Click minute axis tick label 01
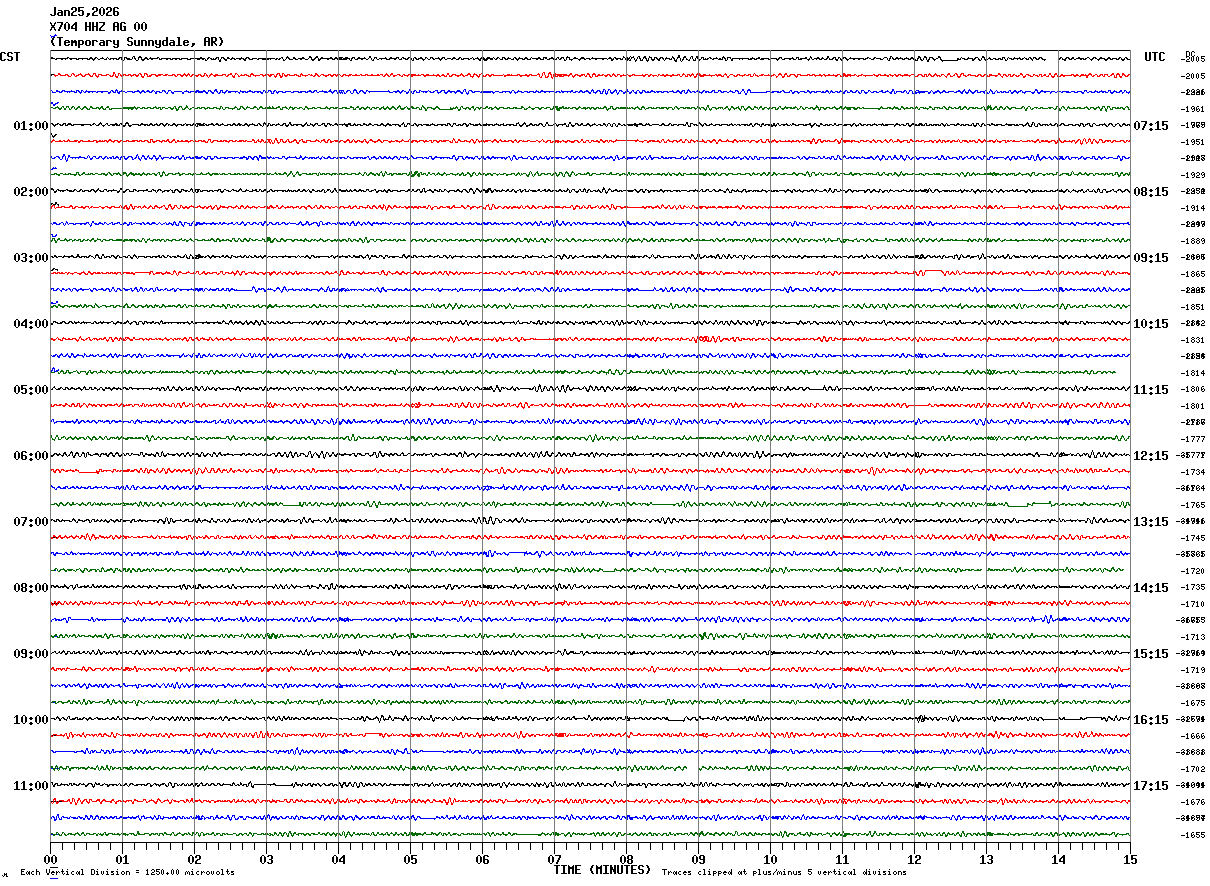The image size is (1210, 886). (x=122, y=859)
